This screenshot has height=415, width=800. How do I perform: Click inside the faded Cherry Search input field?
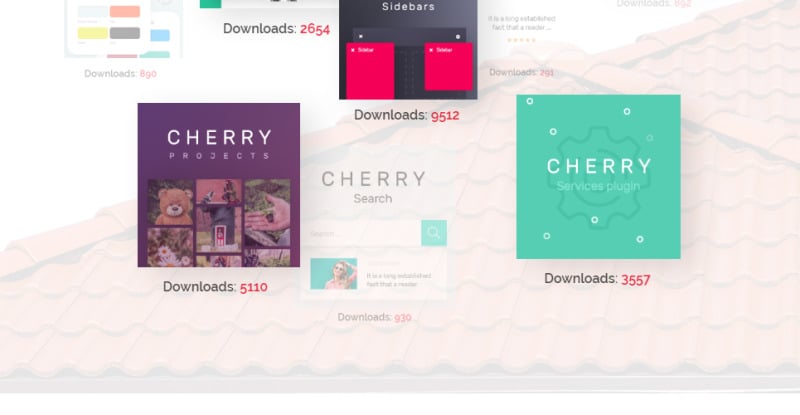364,233
